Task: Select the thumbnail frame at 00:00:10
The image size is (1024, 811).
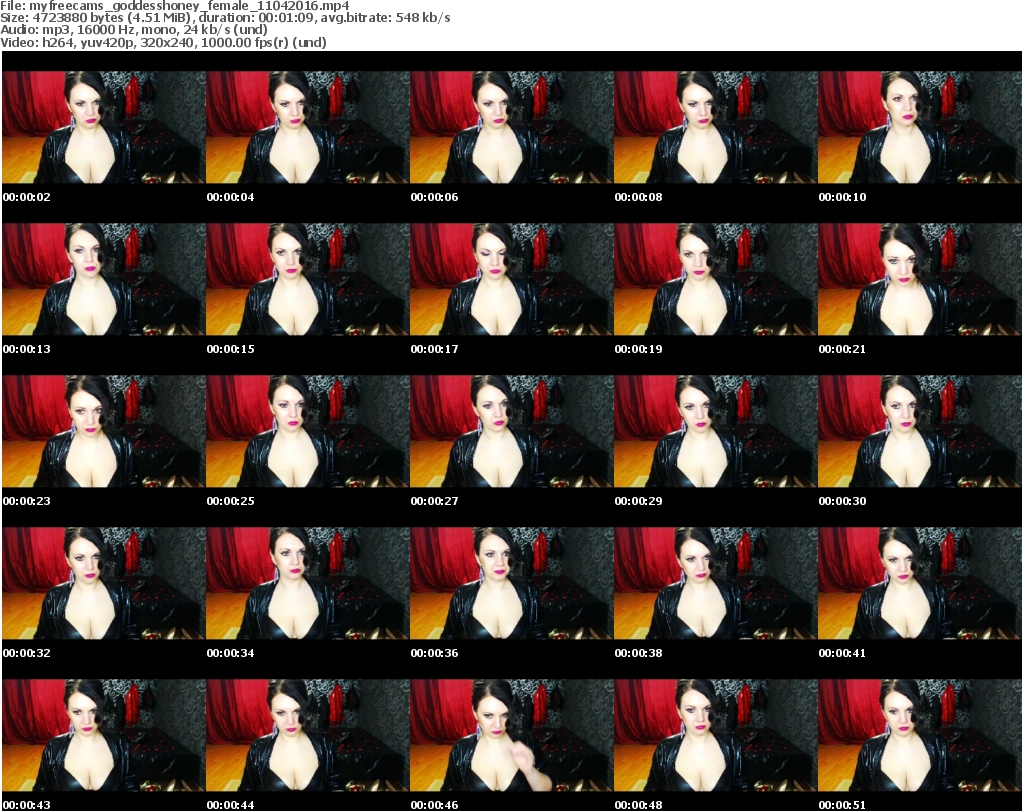Action: [920, 127]
